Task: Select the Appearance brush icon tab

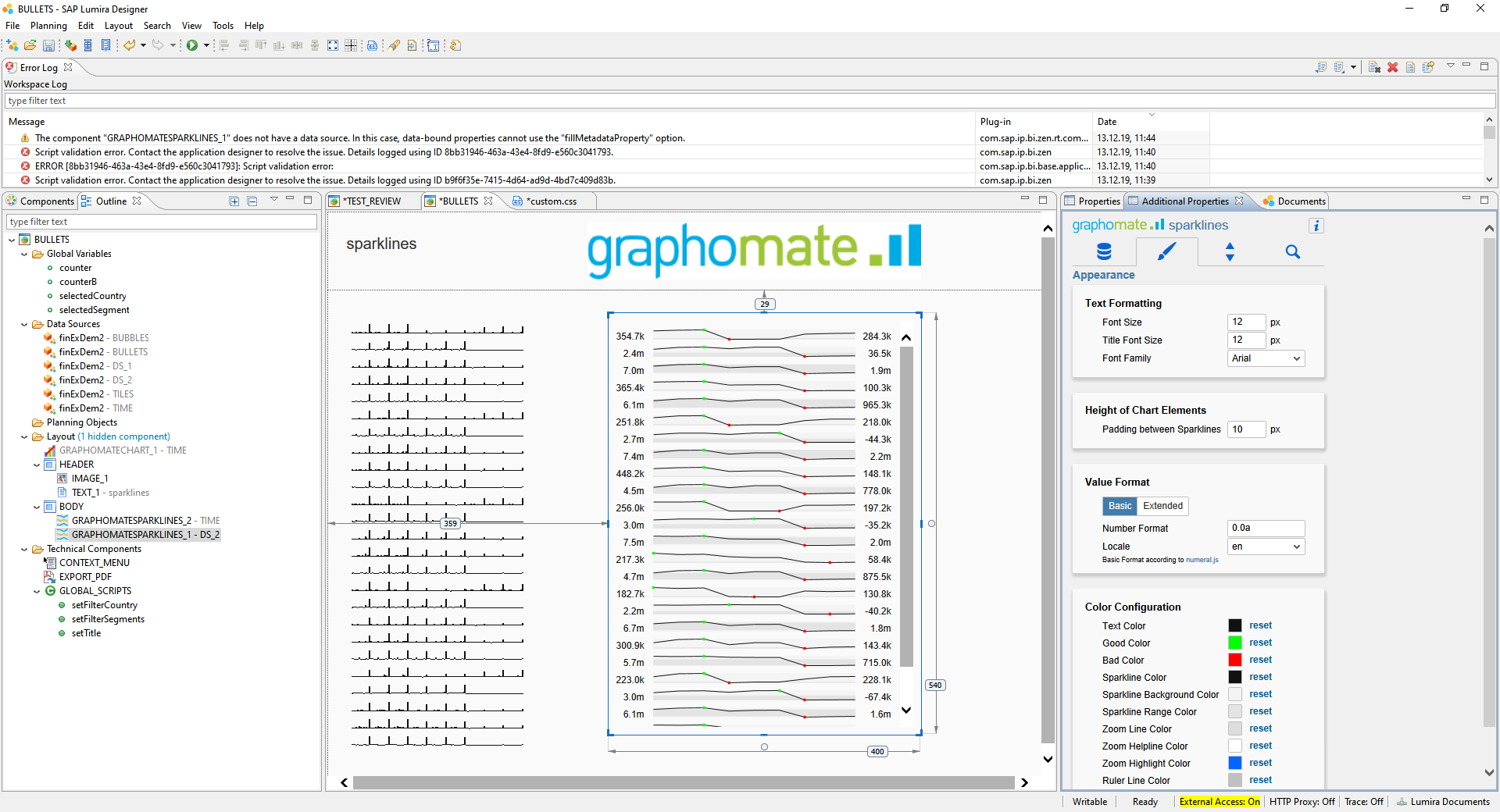Action: pyautogui.click(x=1166, y=251)
